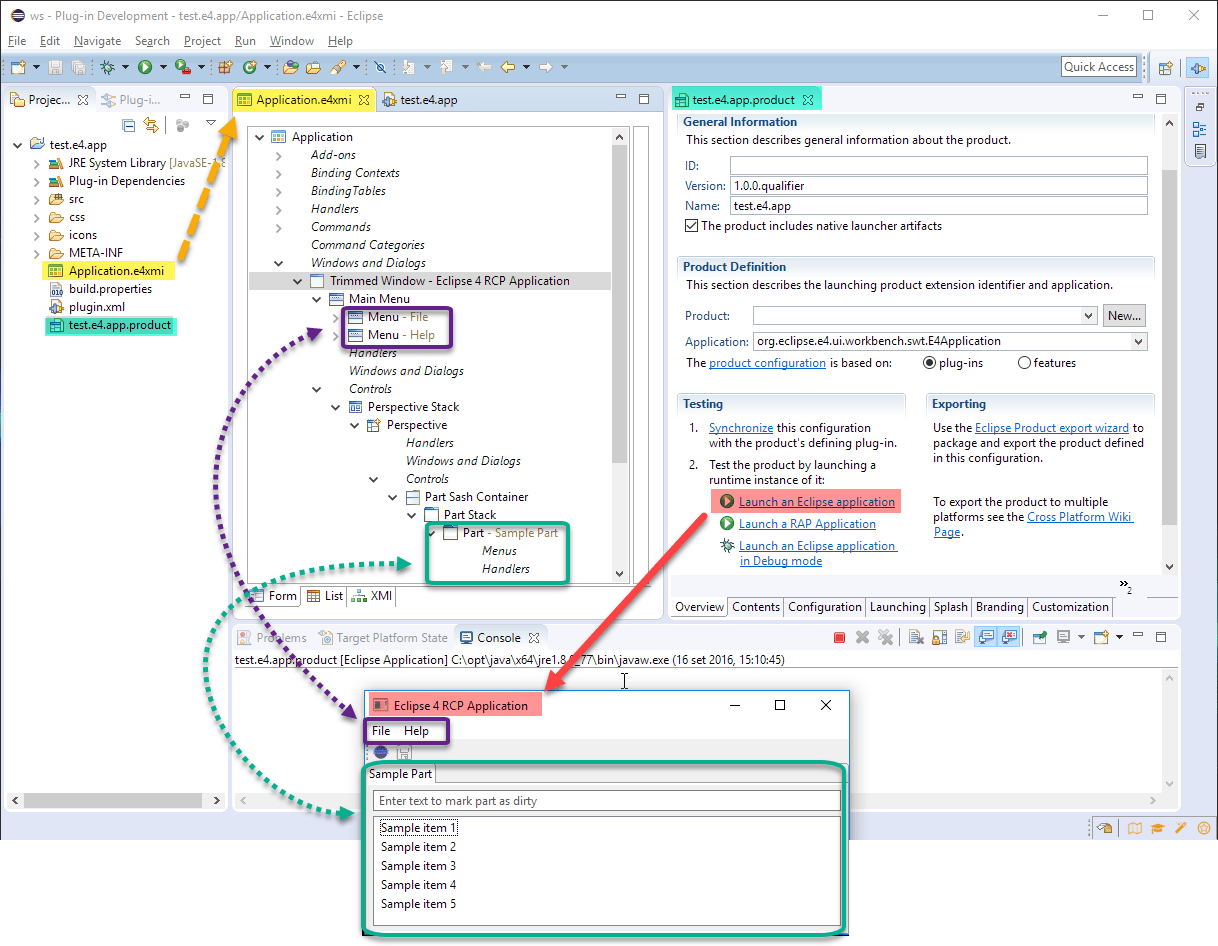This screenshot has width=1218, height=946.
Task: Toggle show console on standard out change
Action: (985, 637)
